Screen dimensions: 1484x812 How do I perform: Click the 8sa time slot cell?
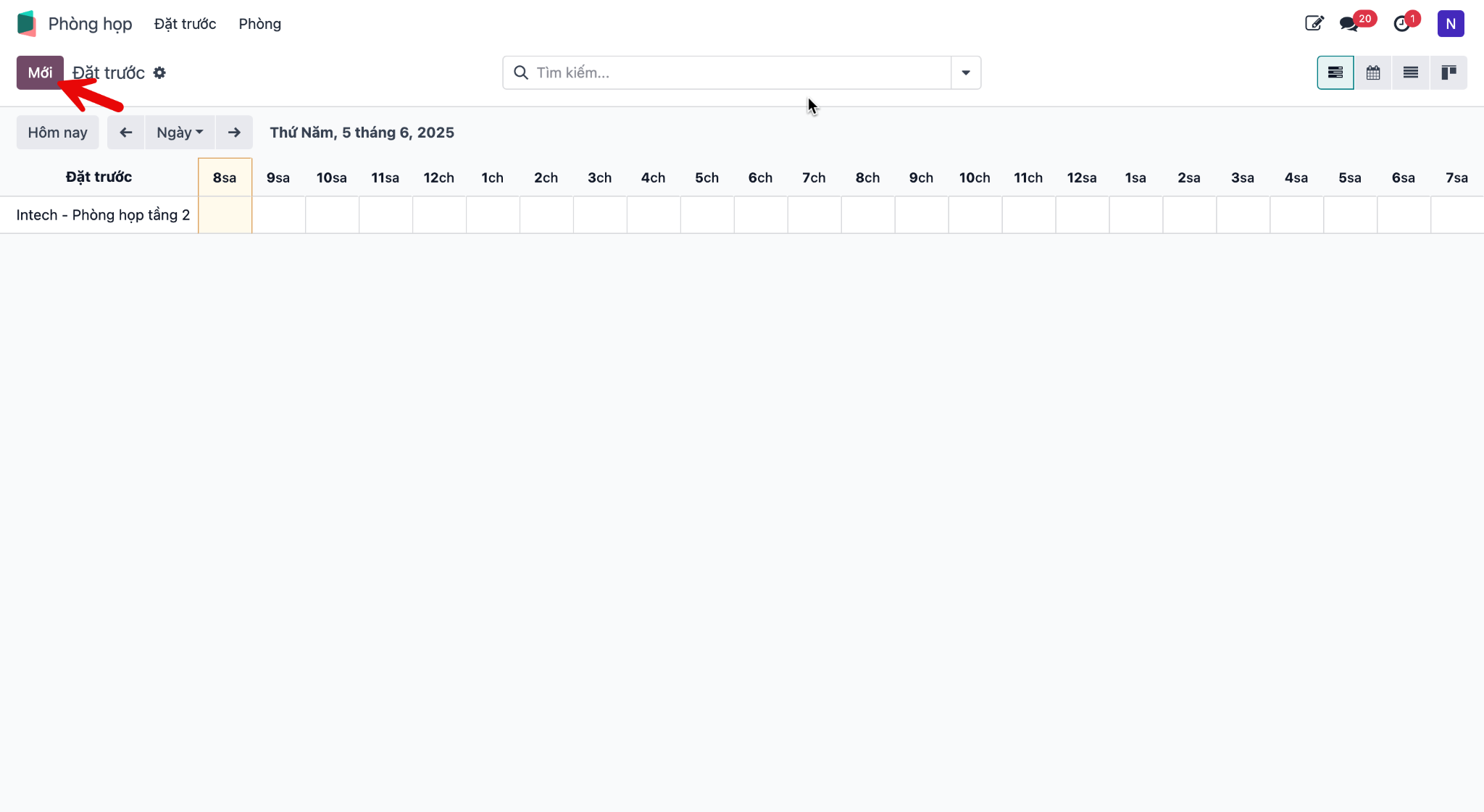point(225,214)
